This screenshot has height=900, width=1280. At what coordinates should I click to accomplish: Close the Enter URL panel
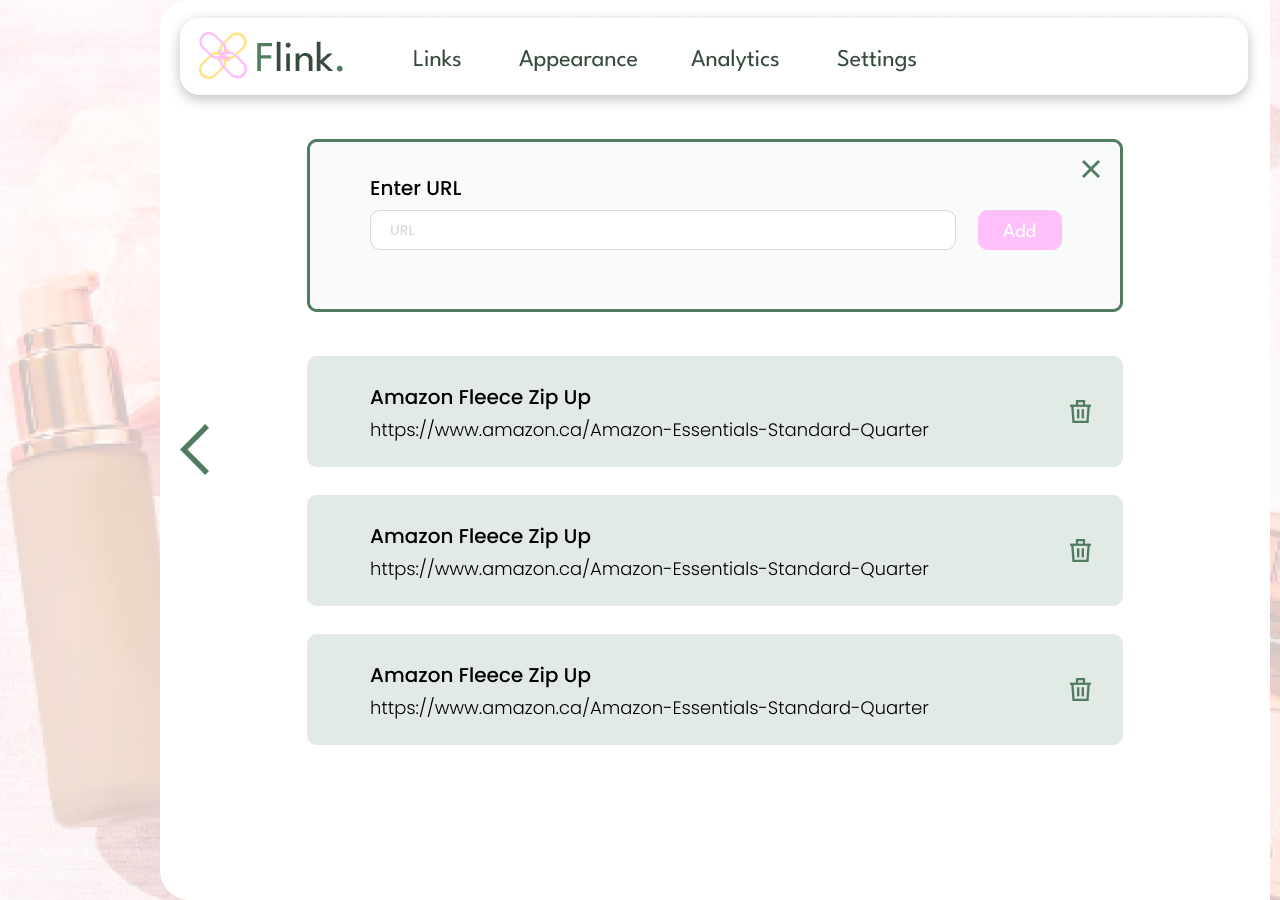pyautogui.click(x=1091, y=169)
